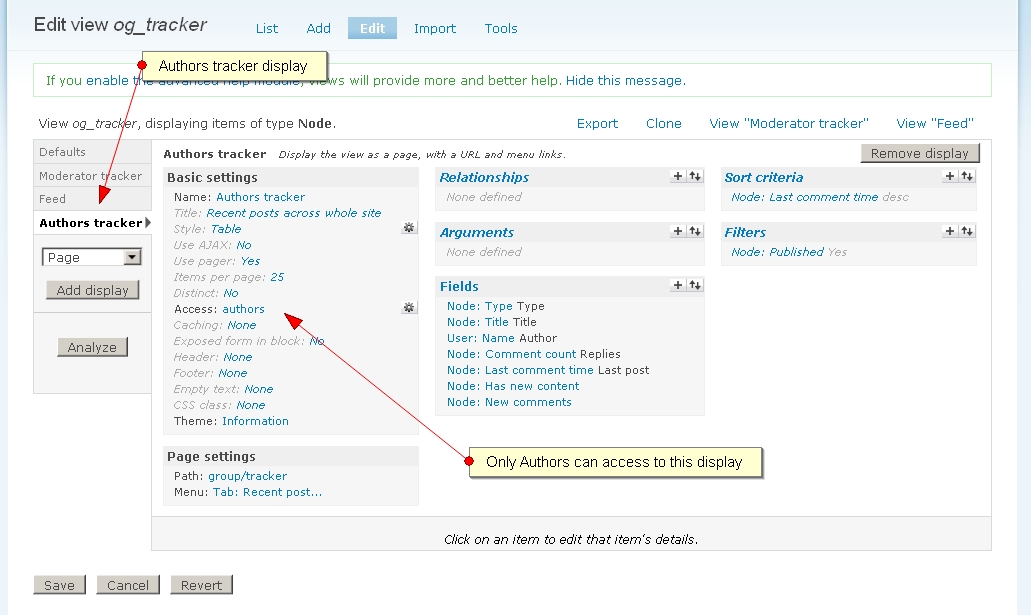The width and height of the screenshot is (1031, 615).
Task: Add a new field with plus icon
Action: [677, 285]
